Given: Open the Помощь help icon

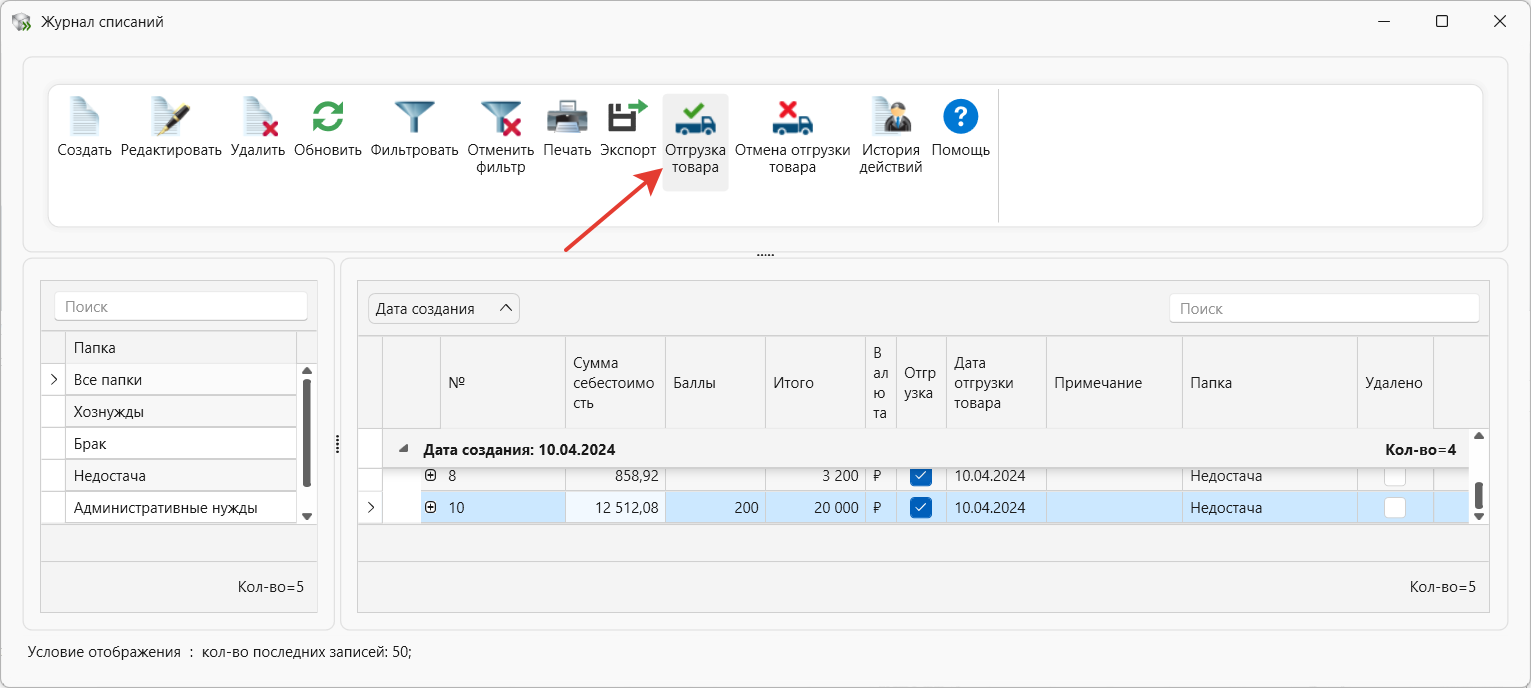Looking at the screenshot, I should [x=961, y=117].
